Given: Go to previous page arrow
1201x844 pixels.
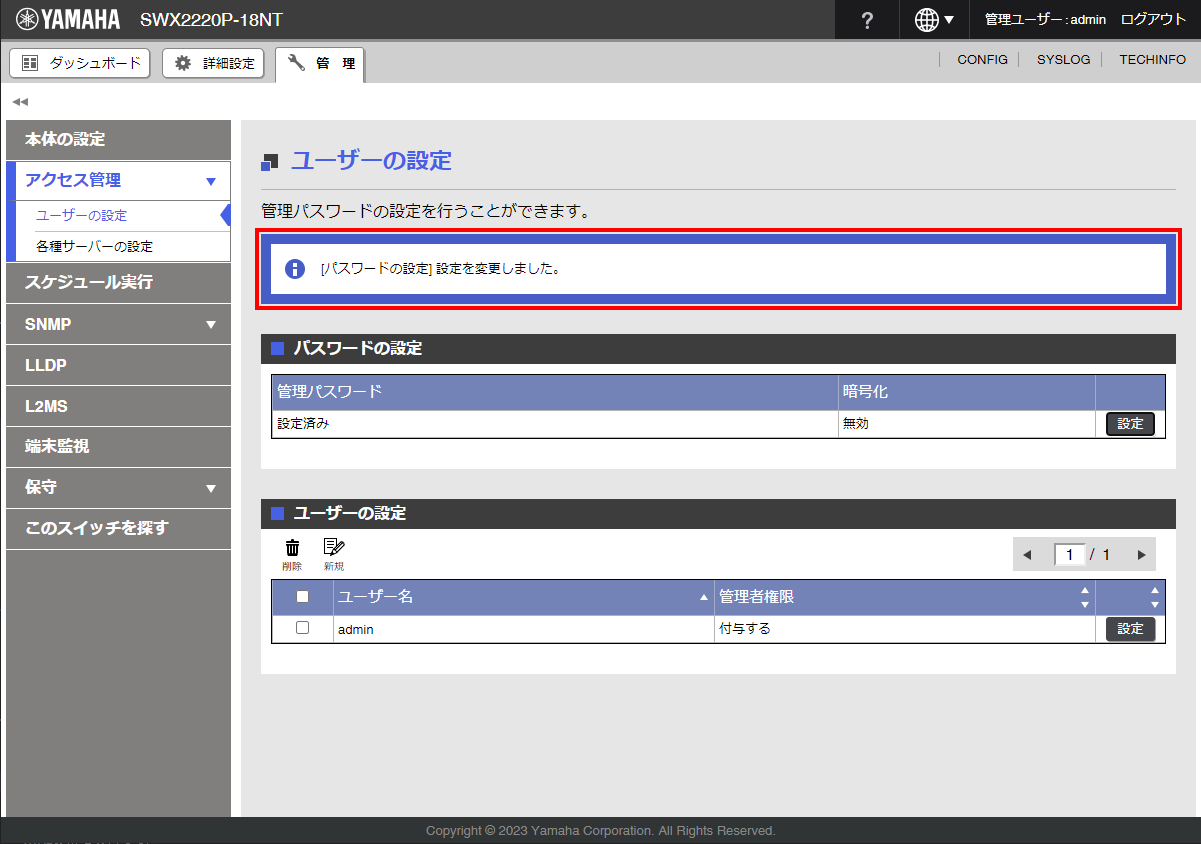Looking at the screenshot, I should [1027, 555].
